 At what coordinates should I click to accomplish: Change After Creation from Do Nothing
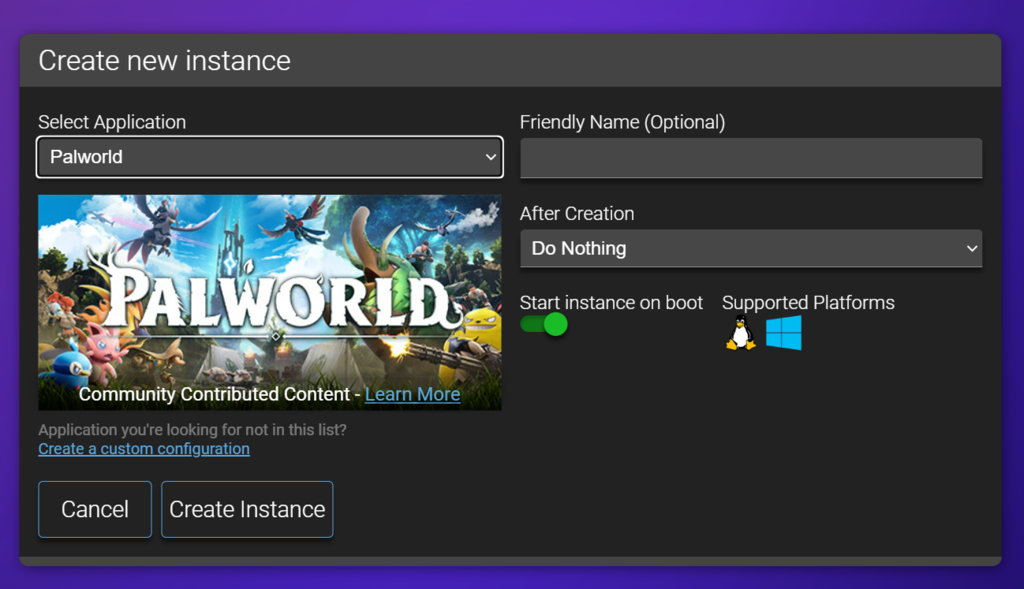tap(750, 248)
